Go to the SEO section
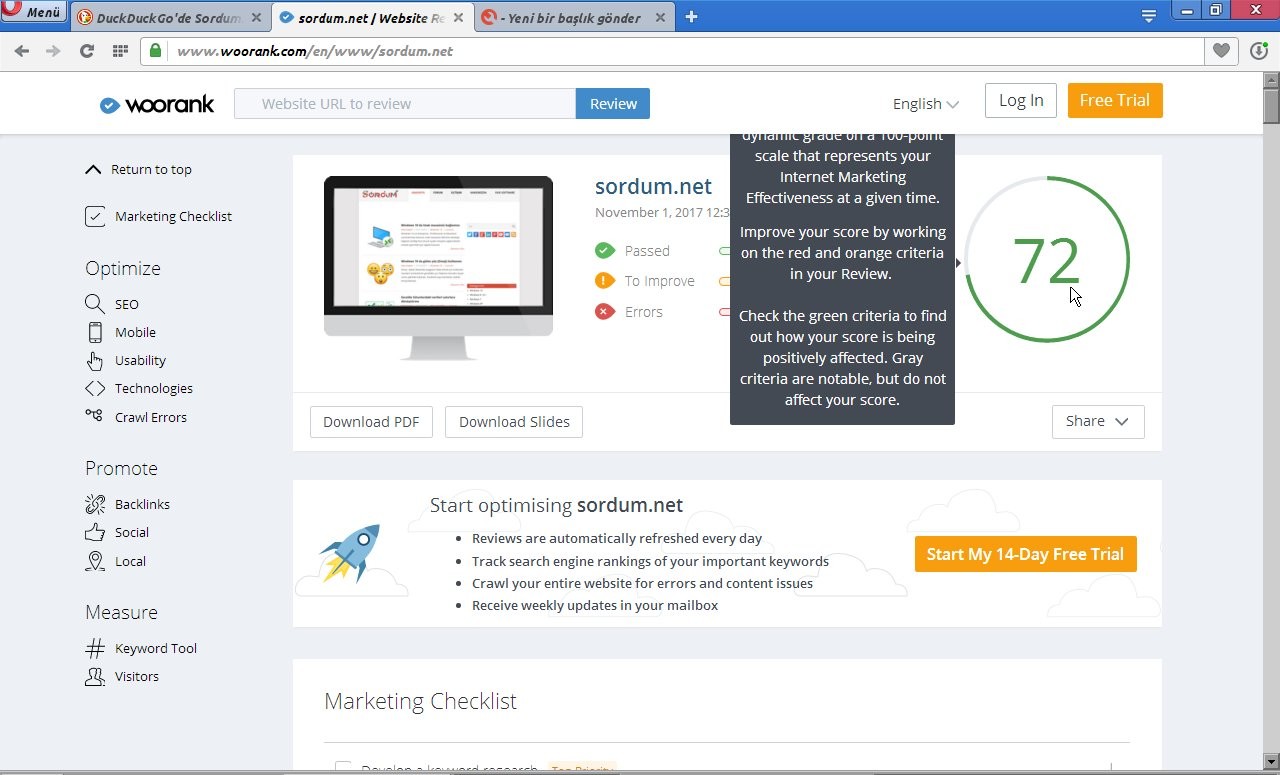 (x=127, y=304)
